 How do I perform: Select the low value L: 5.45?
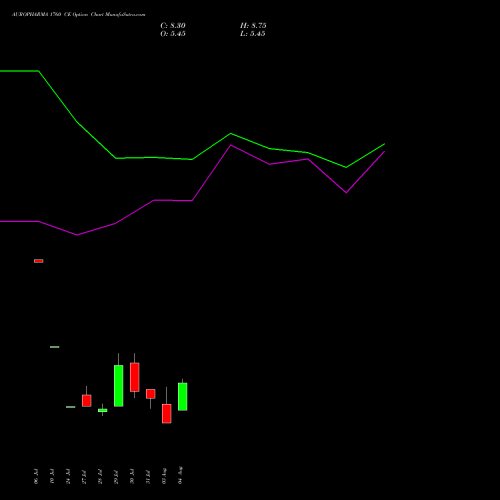[253, 34]
